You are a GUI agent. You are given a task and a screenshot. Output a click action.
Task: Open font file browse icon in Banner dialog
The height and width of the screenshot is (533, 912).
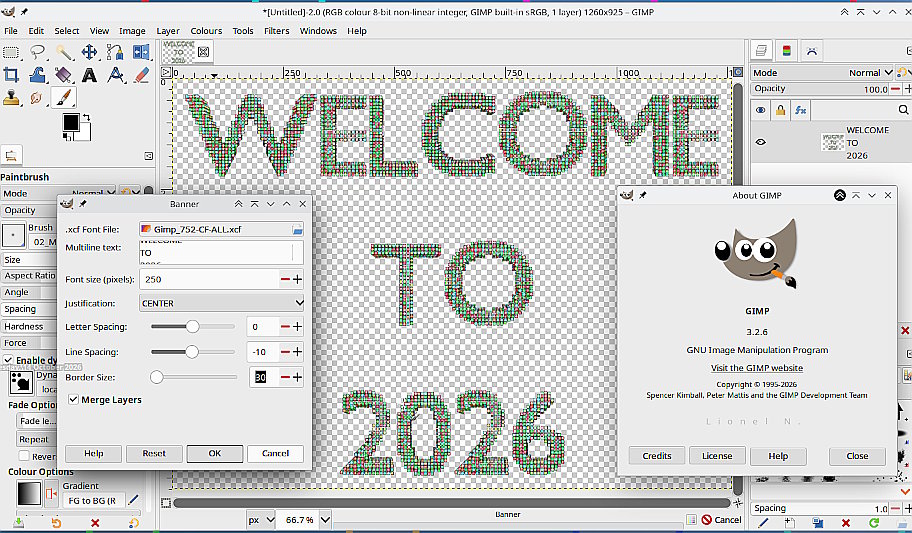[x=297, y=230]
